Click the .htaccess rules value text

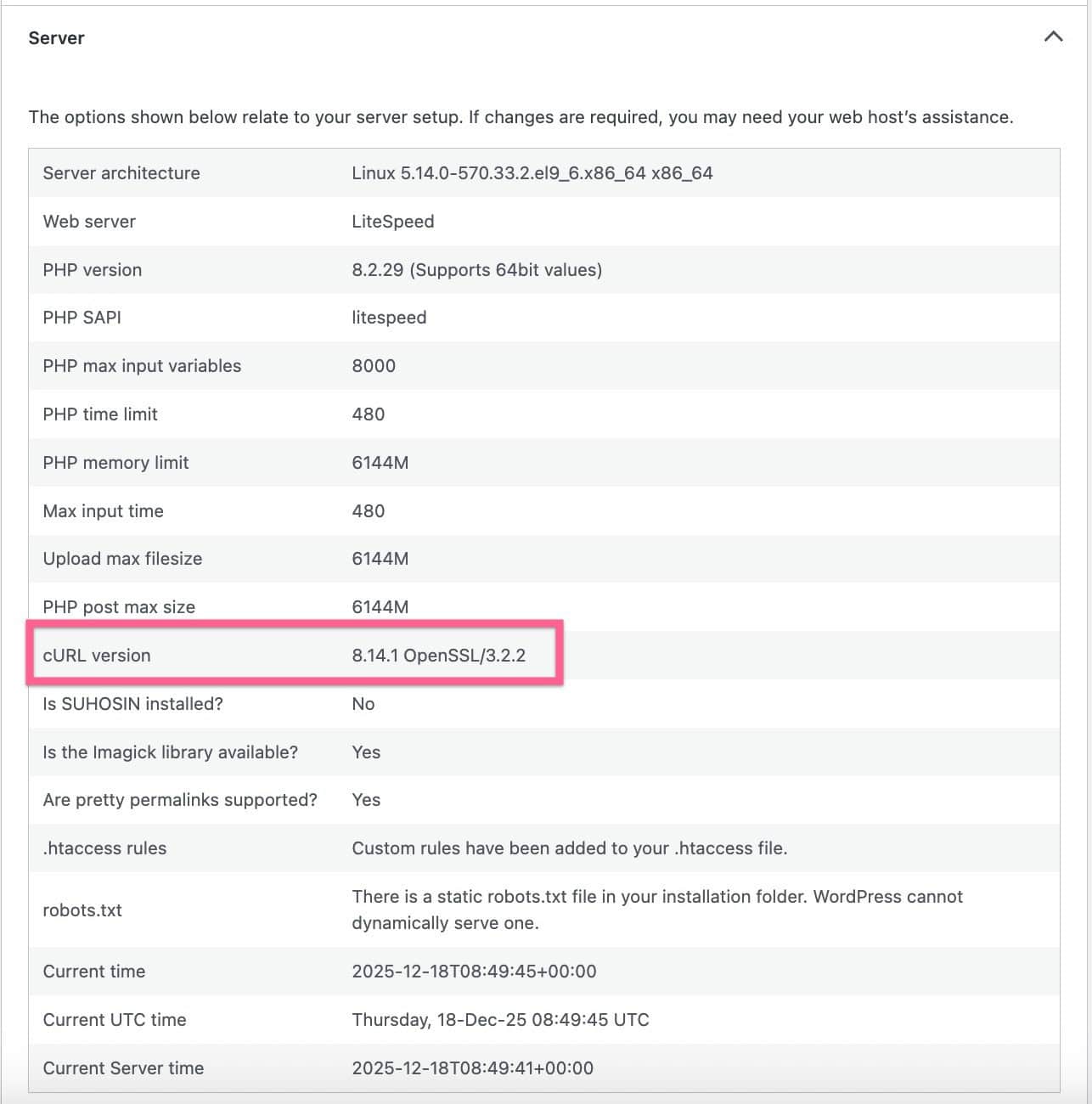[569, 848]
